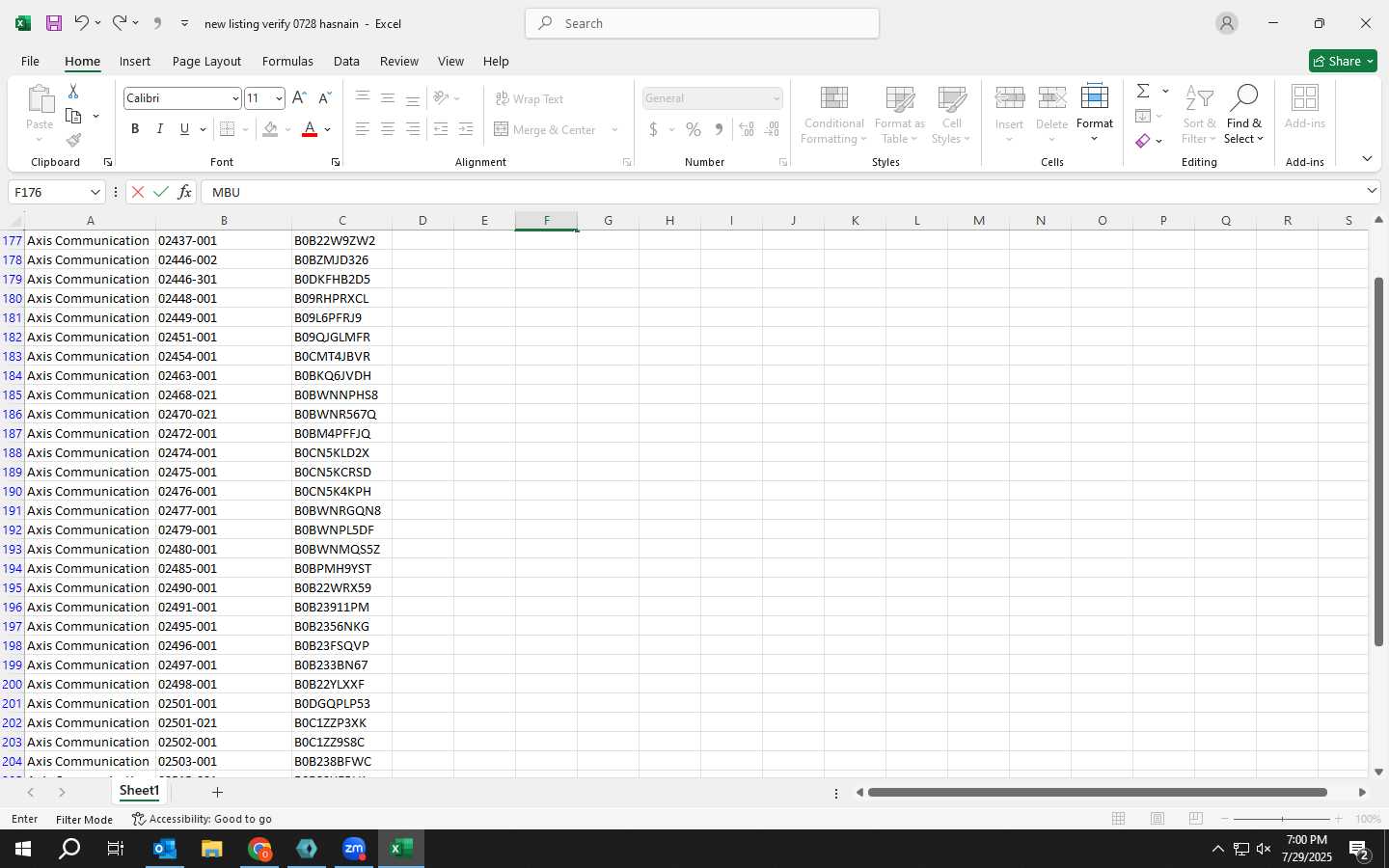Apply the red font color swatch
Screen dimensions: 1389x868
click(x=310, y=129)
